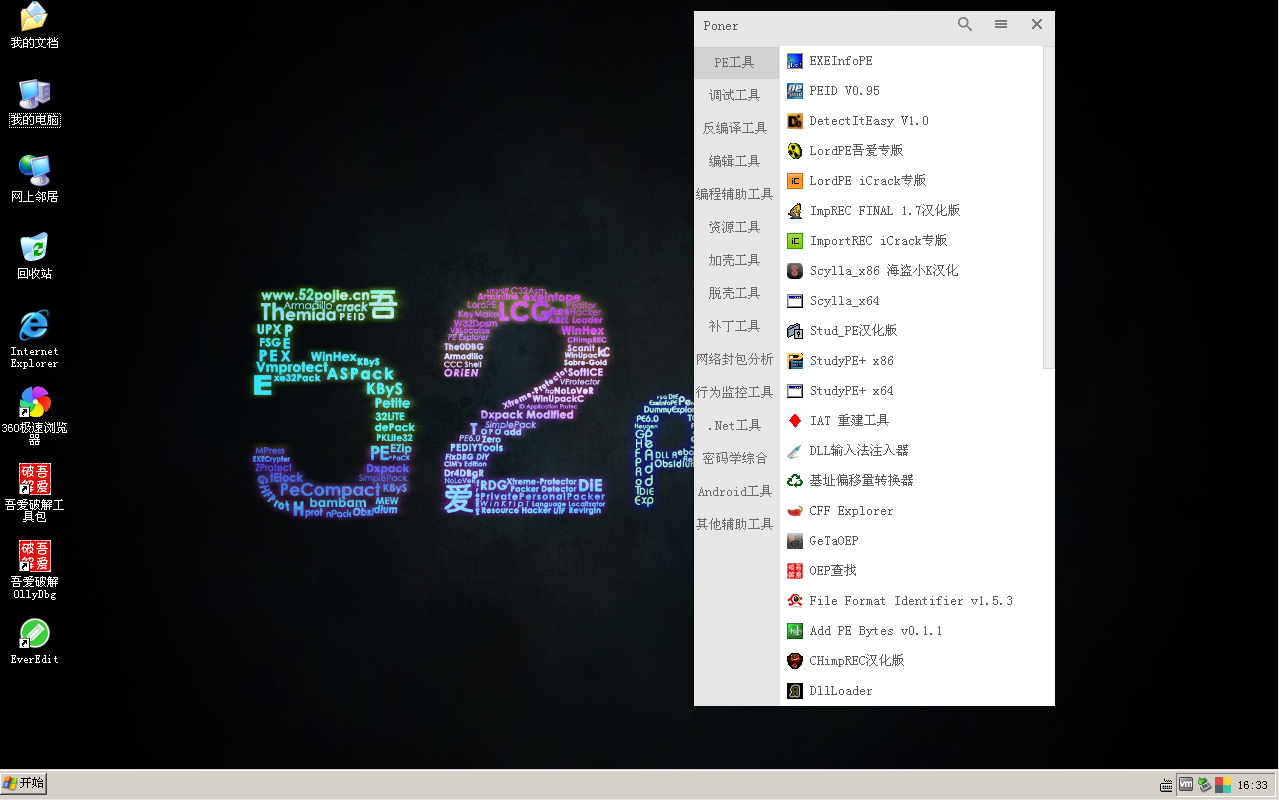Click the search icon in the Poner title bar
1279x800 pixels.
click(x=965, y=24)
